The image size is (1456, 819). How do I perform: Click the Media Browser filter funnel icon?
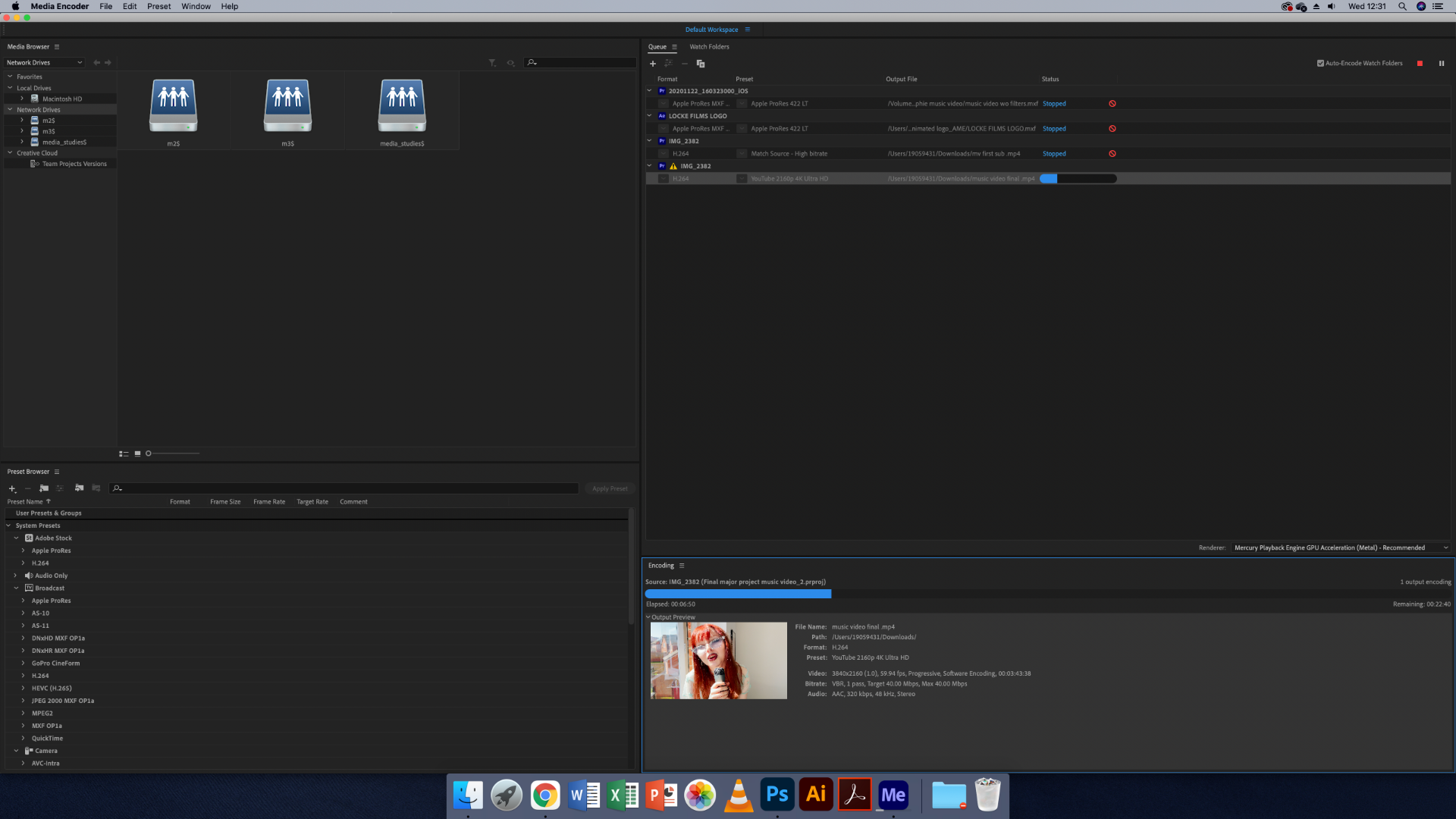coord(492,63)
